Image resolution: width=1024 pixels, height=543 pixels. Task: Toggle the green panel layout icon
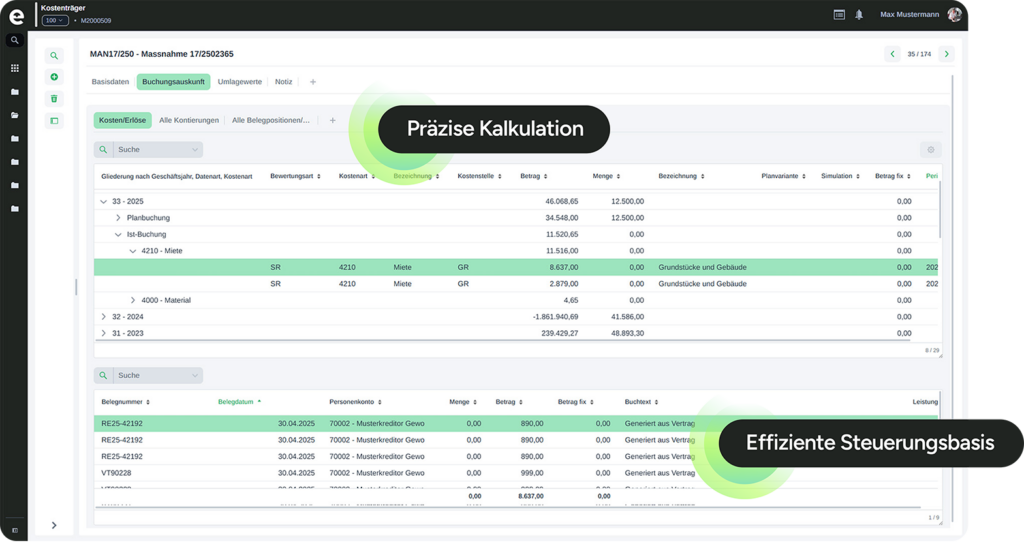54,121
